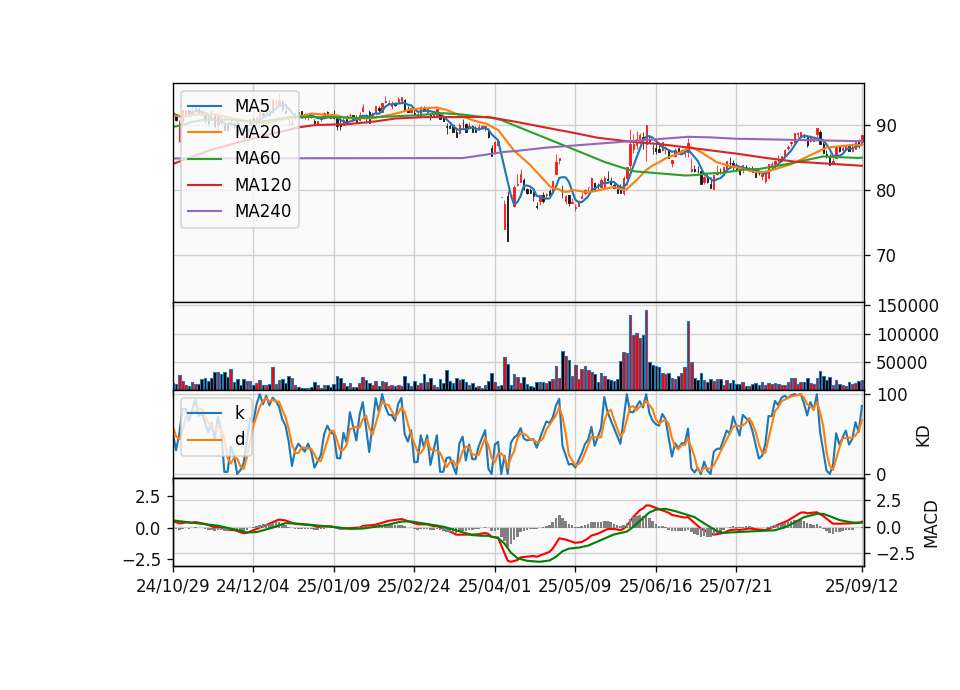Click the MA120 legend label
Screen dimensions: 960x690
(x=263, y=184)
